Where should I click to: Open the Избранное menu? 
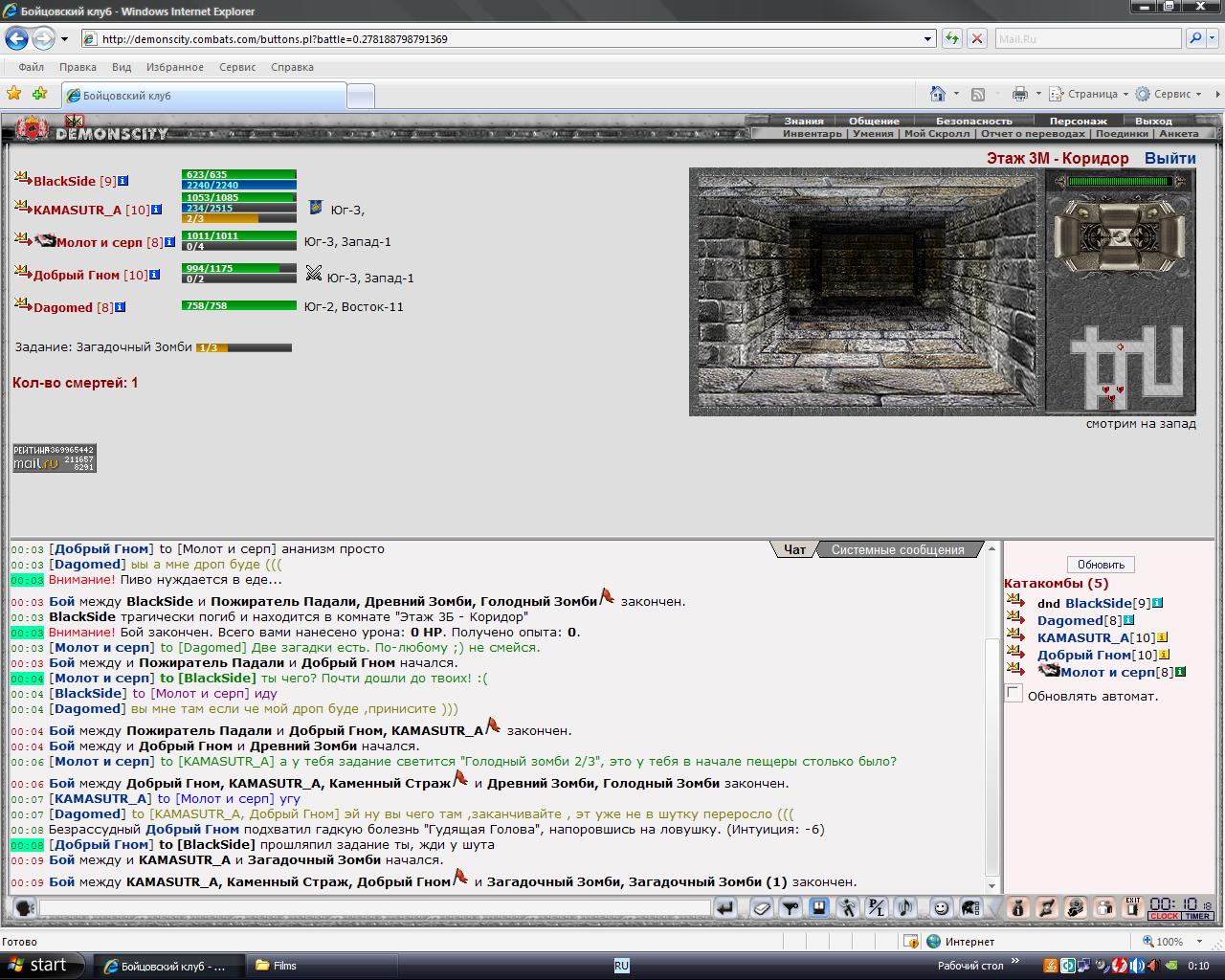point(175,67)
